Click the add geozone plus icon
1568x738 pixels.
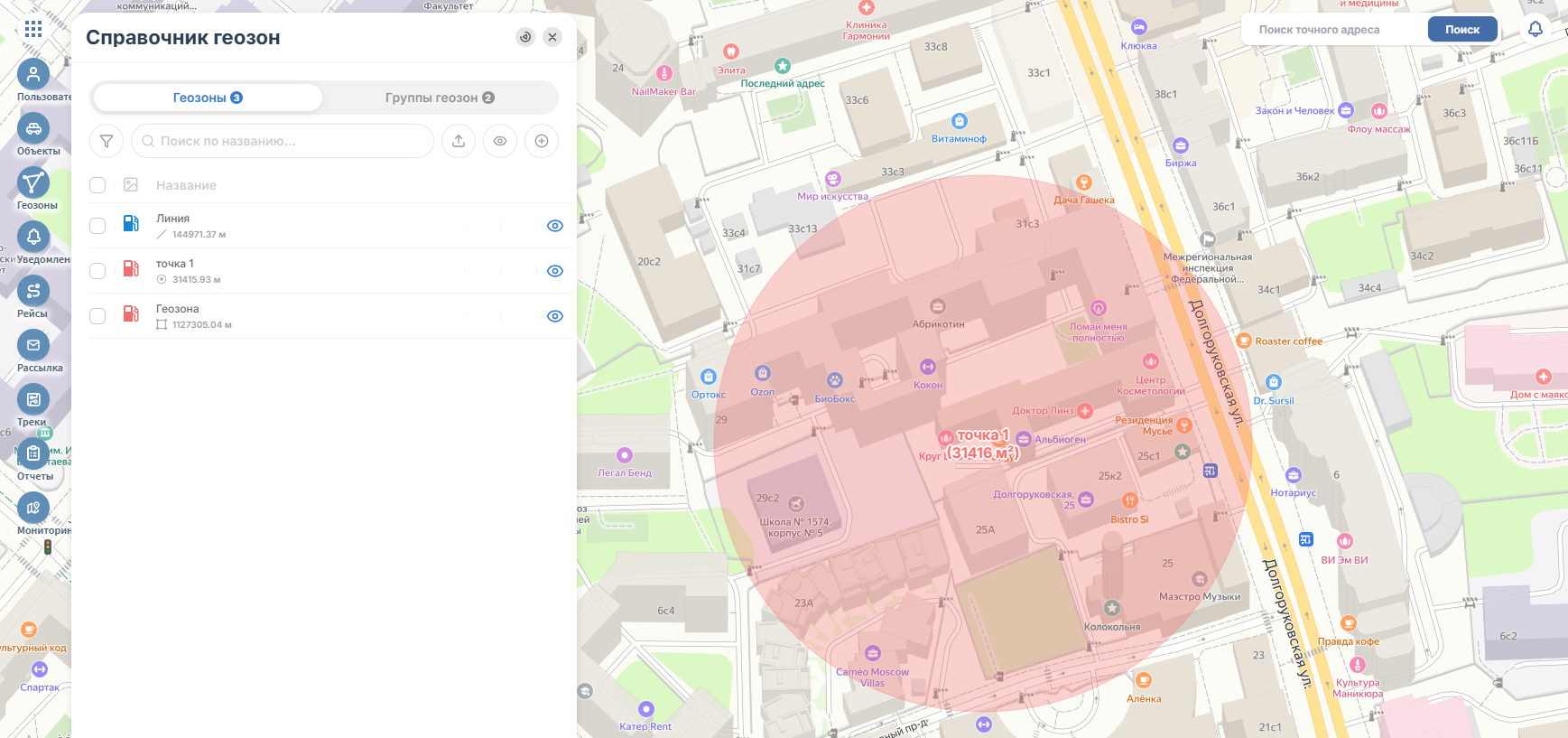tap(542, 141)
